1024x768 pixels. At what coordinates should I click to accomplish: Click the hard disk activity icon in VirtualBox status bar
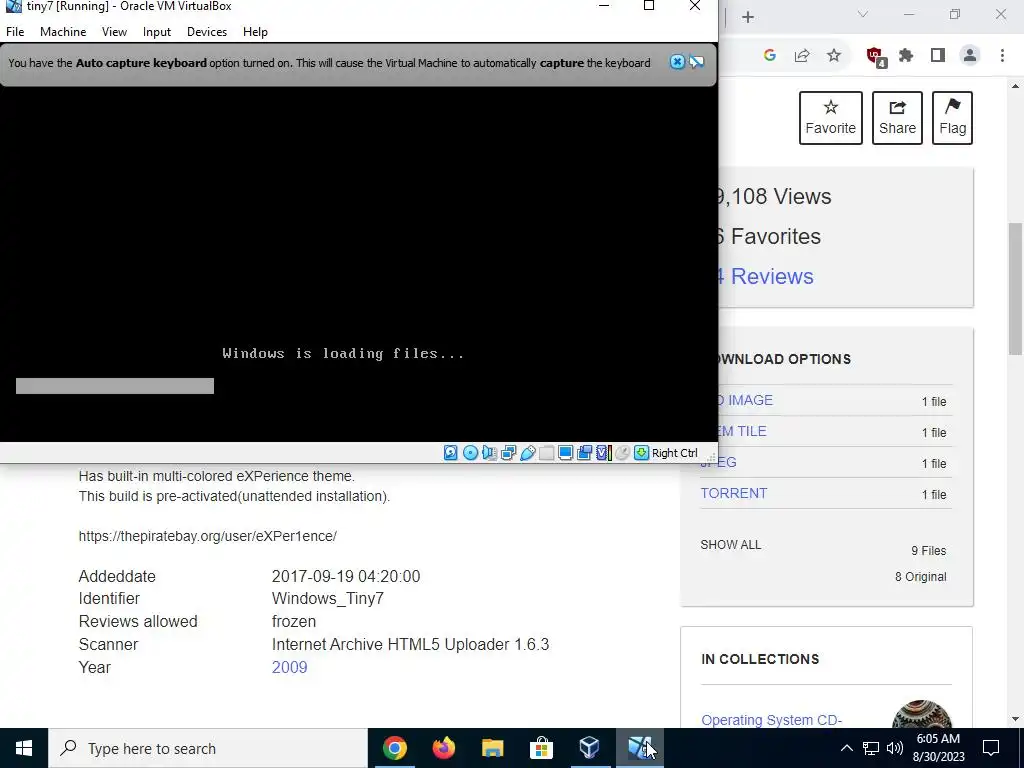pyautogui.click(x=451, y=453)
